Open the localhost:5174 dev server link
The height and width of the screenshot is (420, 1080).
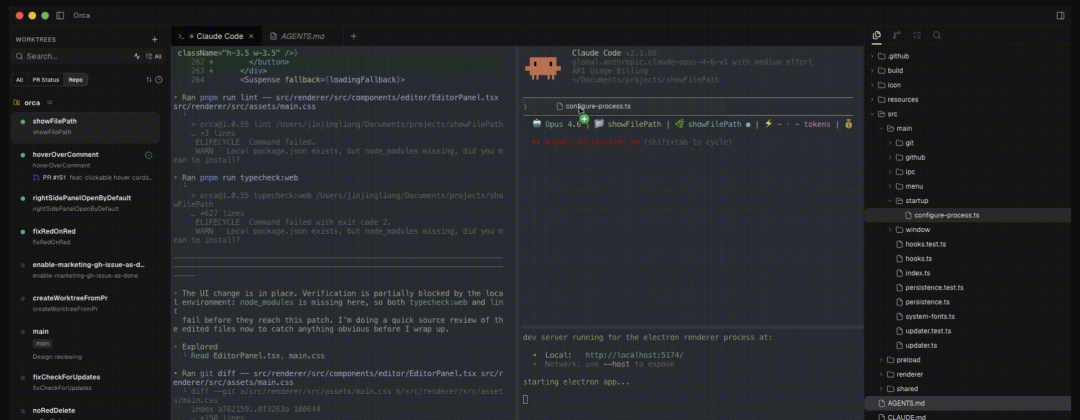634,355
